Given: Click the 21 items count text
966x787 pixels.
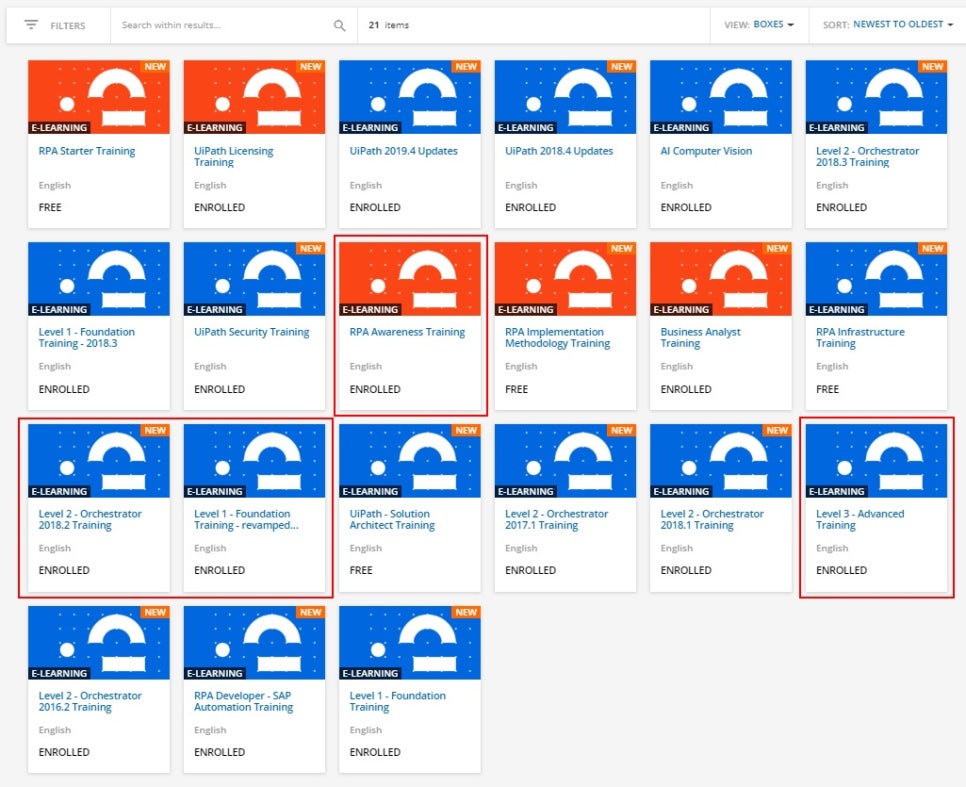Looking at the screenshot, I should pyautogui.click(x=389, y=25).
